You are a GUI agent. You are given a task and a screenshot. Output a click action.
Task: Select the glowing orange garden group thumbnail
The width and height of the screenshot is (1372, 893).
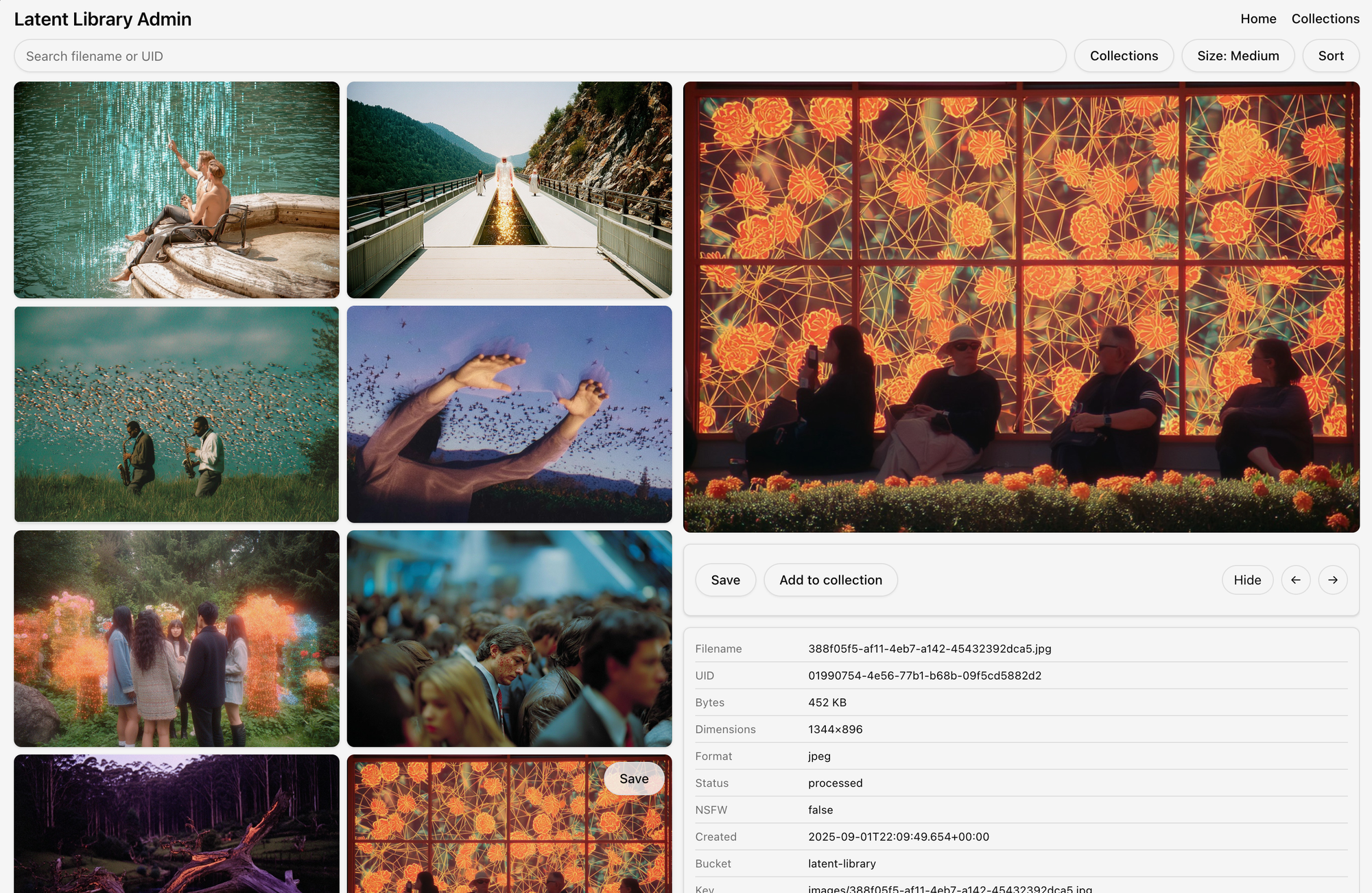[176, 639]
